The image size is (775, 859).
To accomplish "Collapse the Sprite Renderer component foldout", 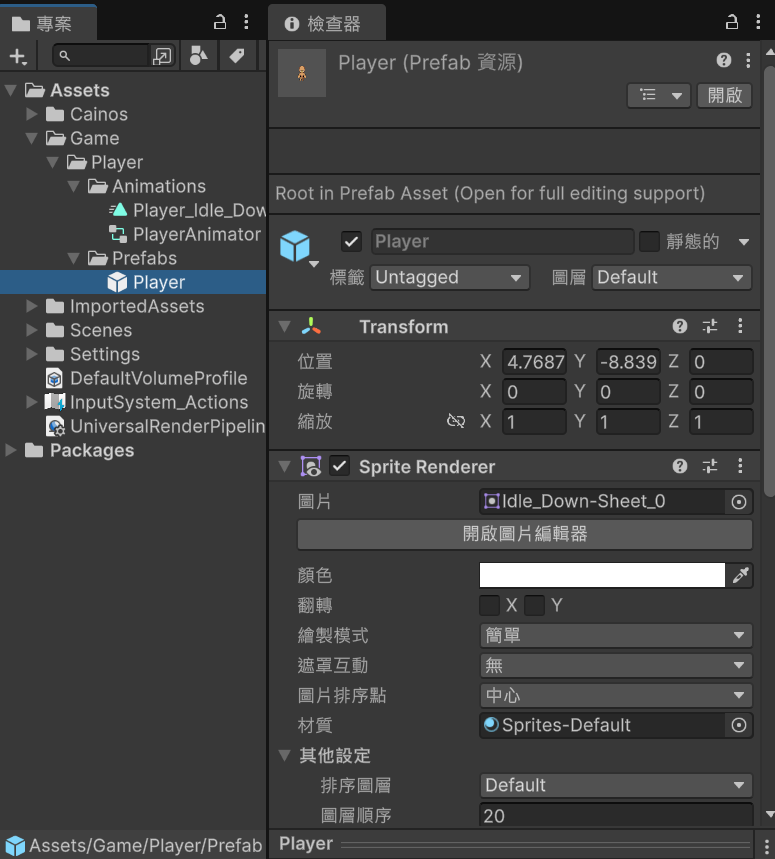I will pyautogui.click(x=284, y=466).
